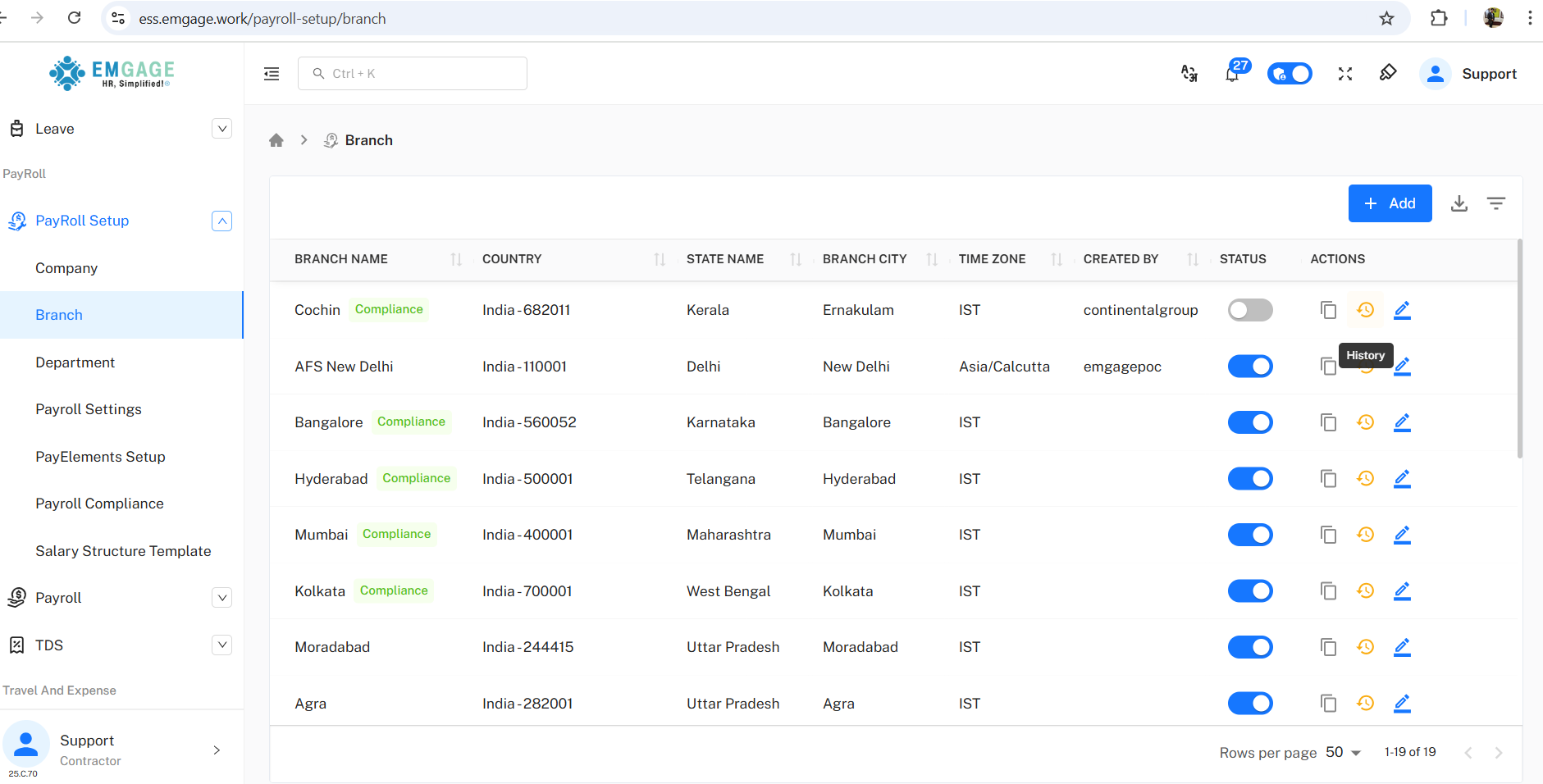The image size is (1543, 784).
Task: Collapse sidebar using hamburger menu icon
Action: point(272,74)
